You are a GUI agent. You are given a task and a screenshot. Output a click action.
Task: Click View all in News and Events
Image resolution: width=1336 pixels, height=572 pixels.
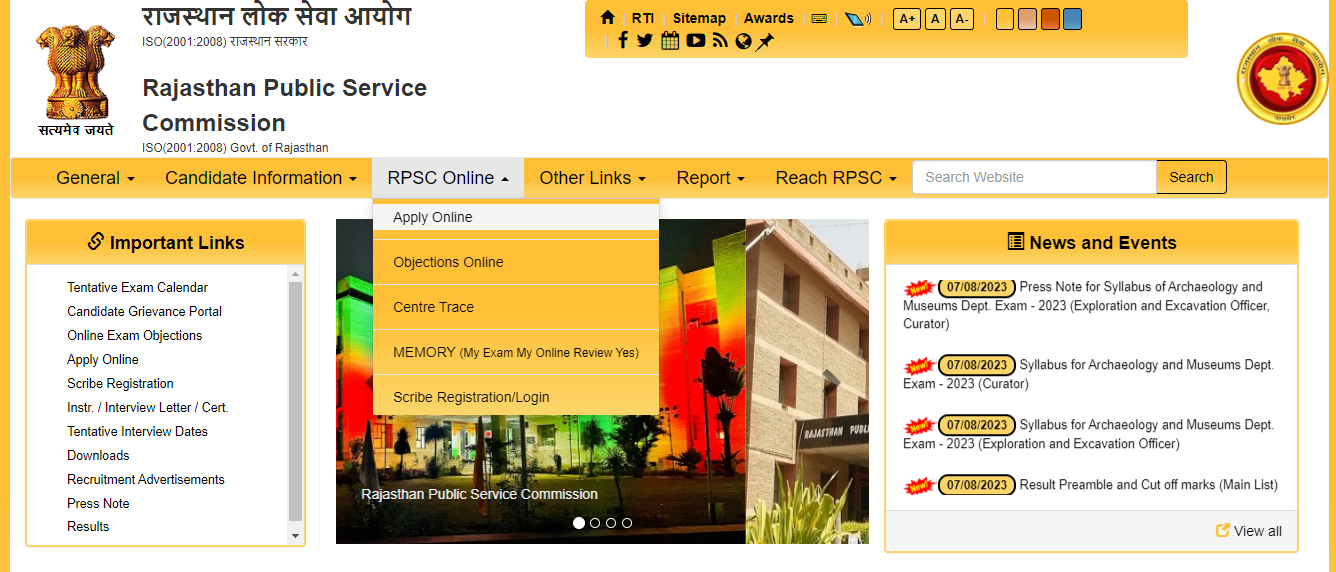[x=1257, y=531]
